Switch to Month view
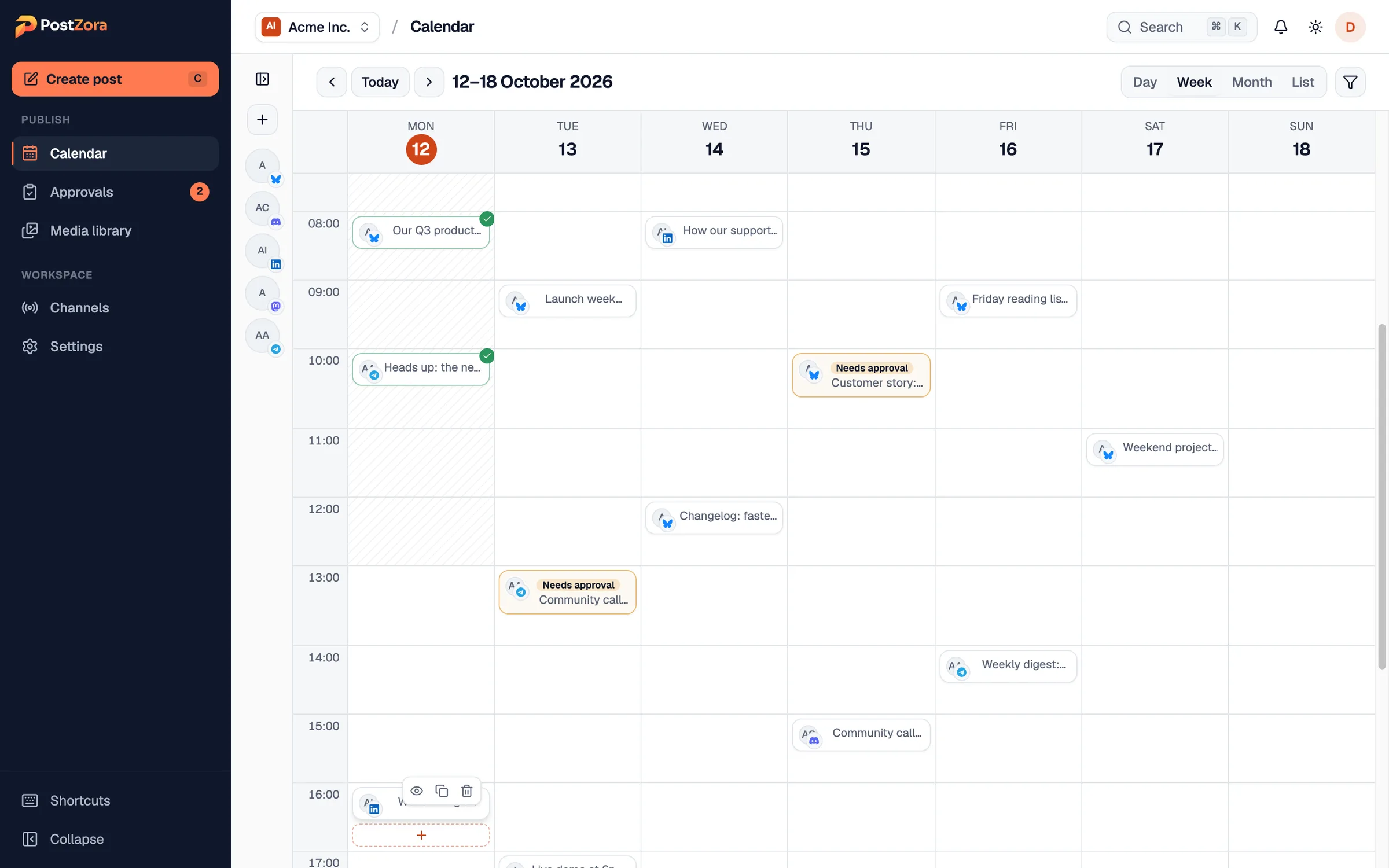This screenshot has height=868, width=1389. 1252,82
